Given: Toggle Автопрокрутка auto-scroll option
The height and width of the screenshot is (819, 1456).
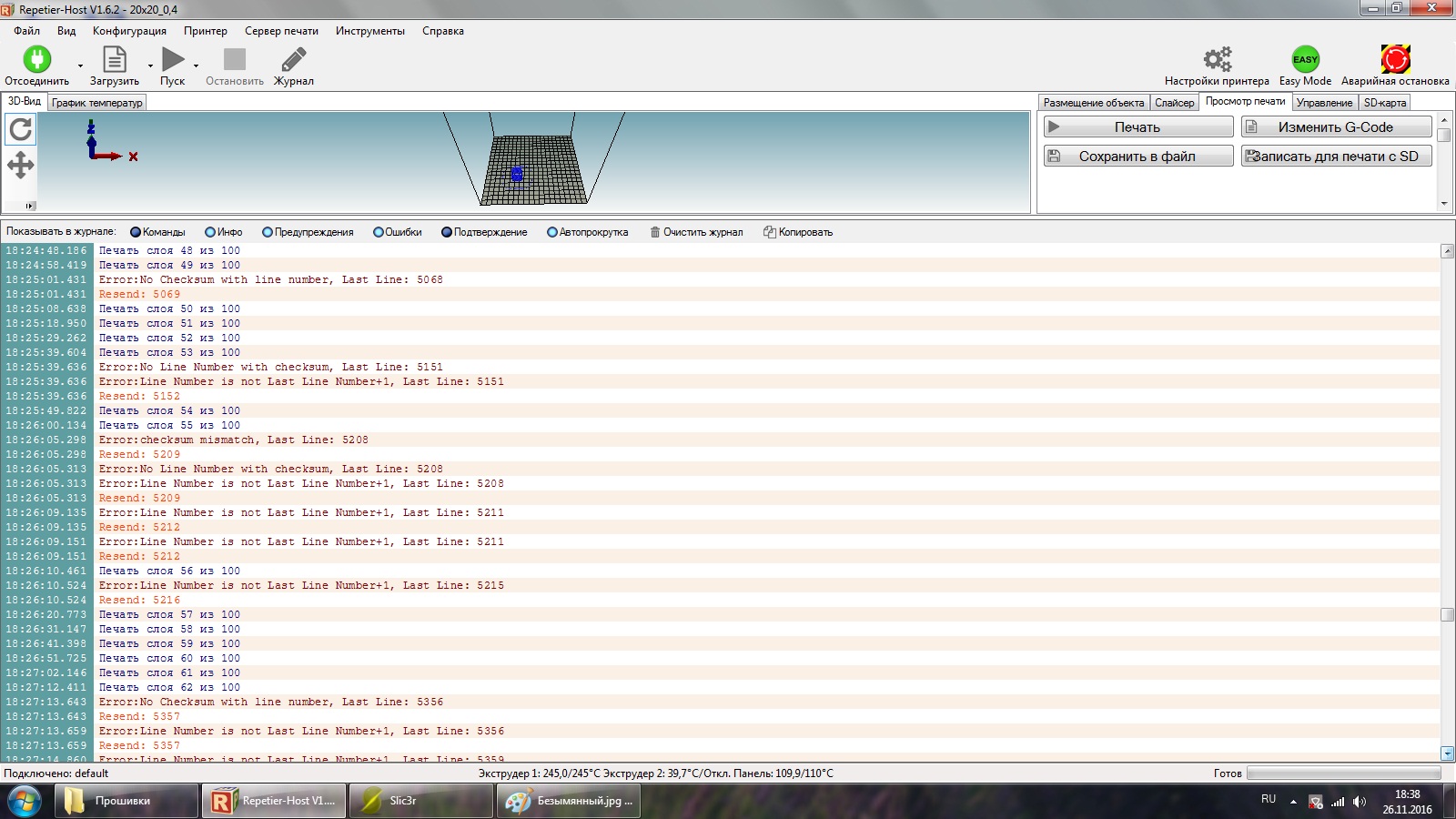Looking at the screenshot, I should [552, 232].
